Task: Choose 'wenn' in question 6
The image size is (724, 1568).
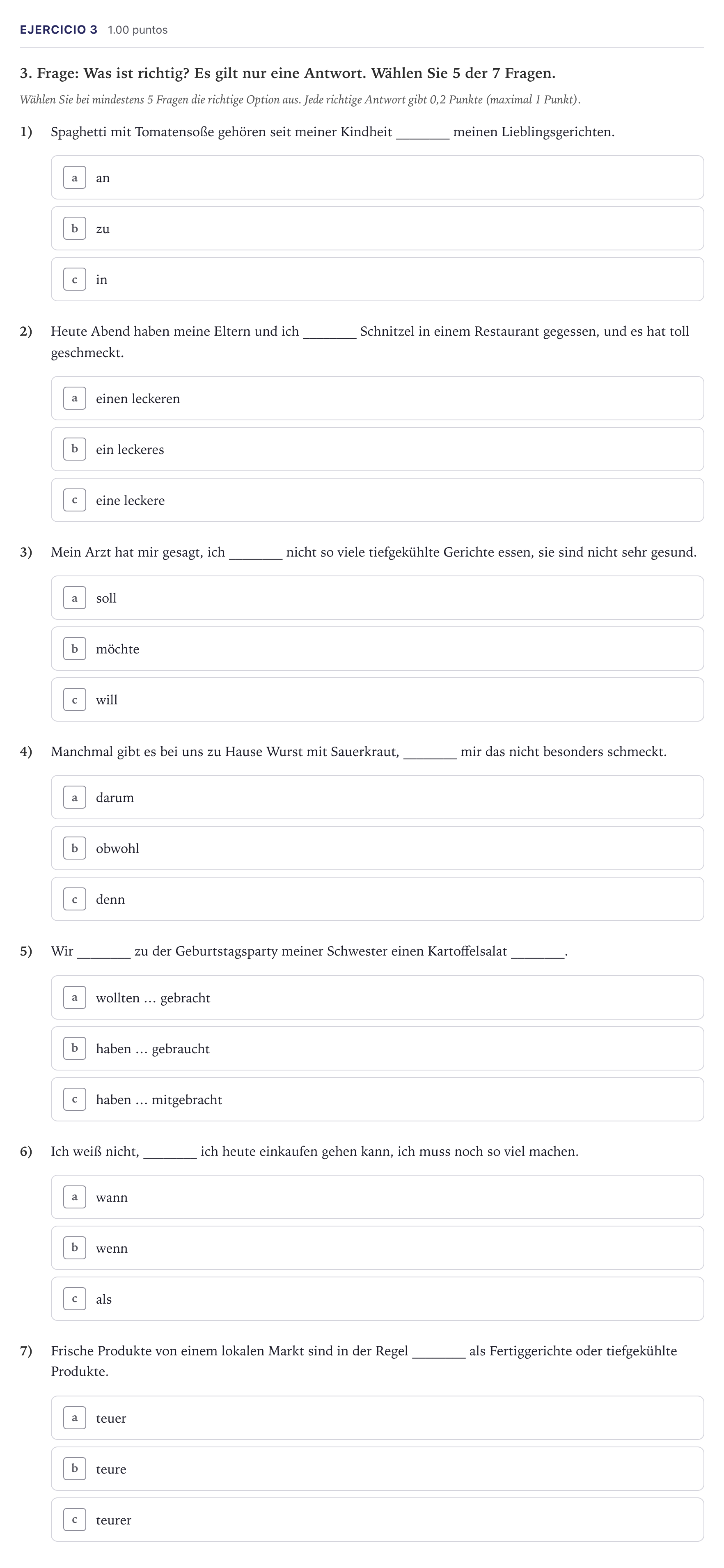Action: (377, 1248)
